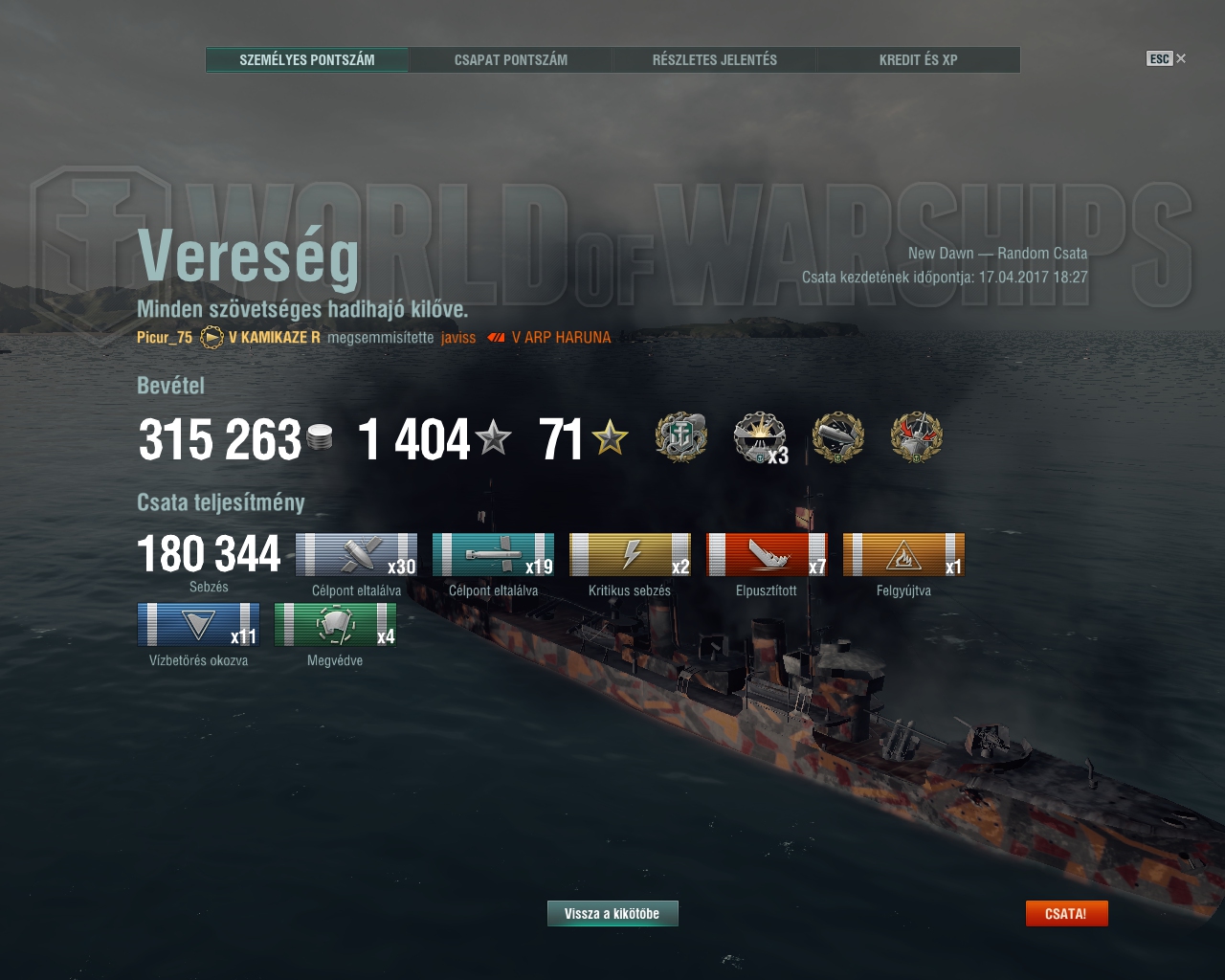Switch to the CSAPAT PONTSZÁM tab
The height and width of the screenshot is (980, 1225).
click(510, 59)
